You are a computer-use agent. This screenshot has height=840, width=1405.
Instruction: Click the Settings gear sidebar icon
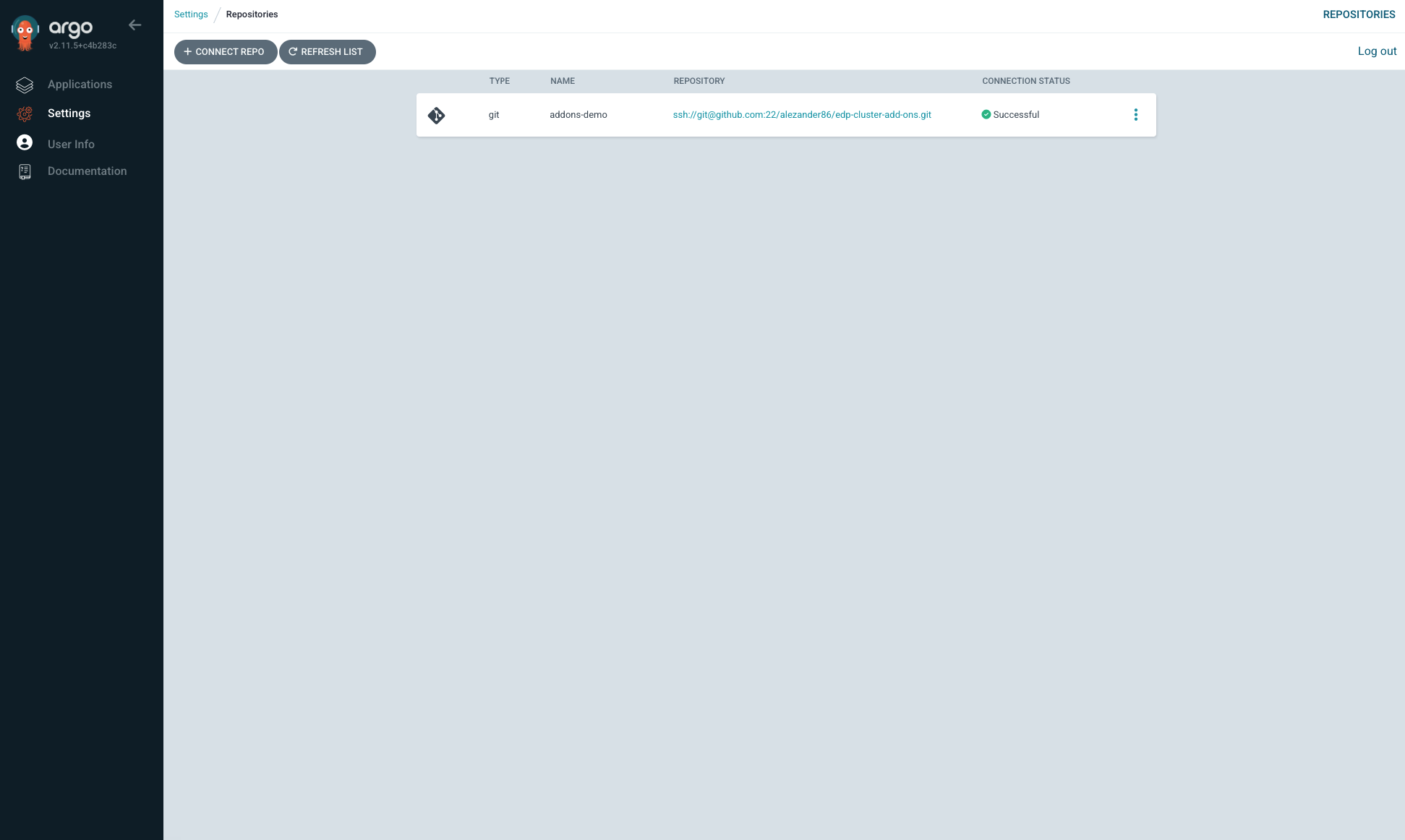click(24, 113)
